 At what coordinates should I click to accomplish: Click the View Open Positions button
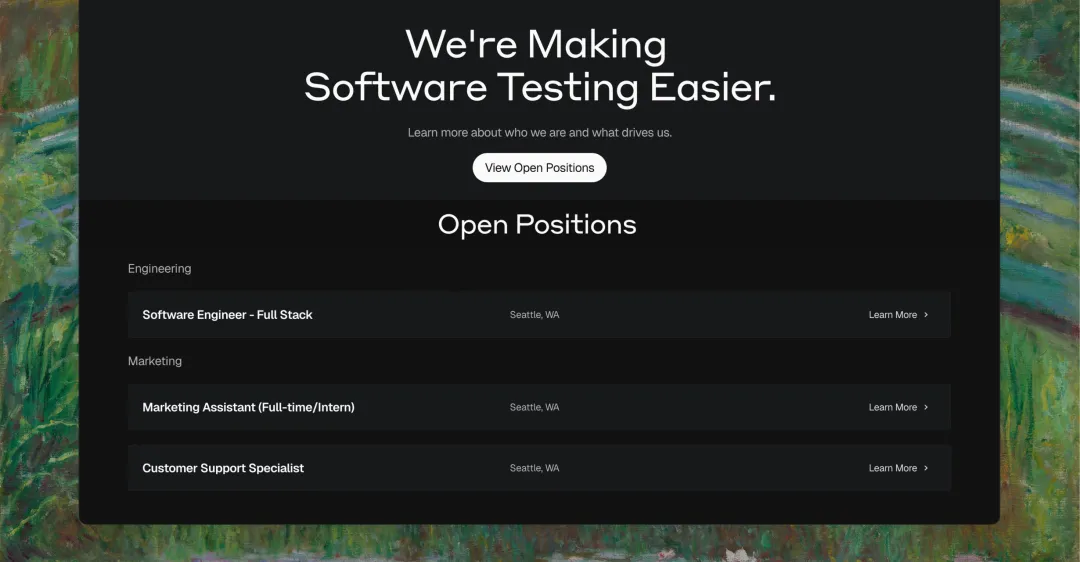(x=539, y=168)
